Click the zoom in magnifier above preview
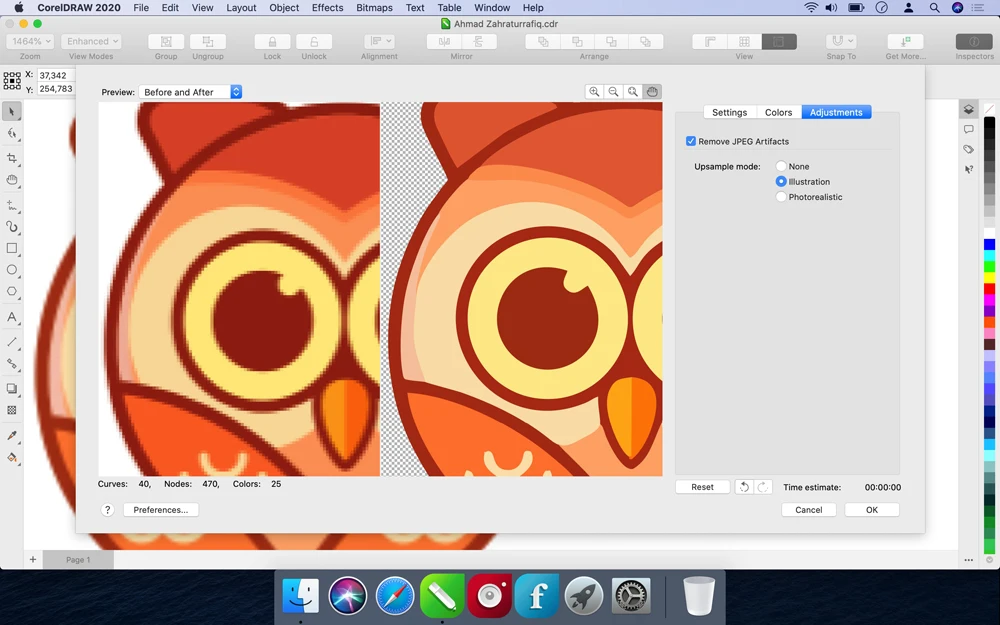 pyautogui.click(x=595, y=92)
